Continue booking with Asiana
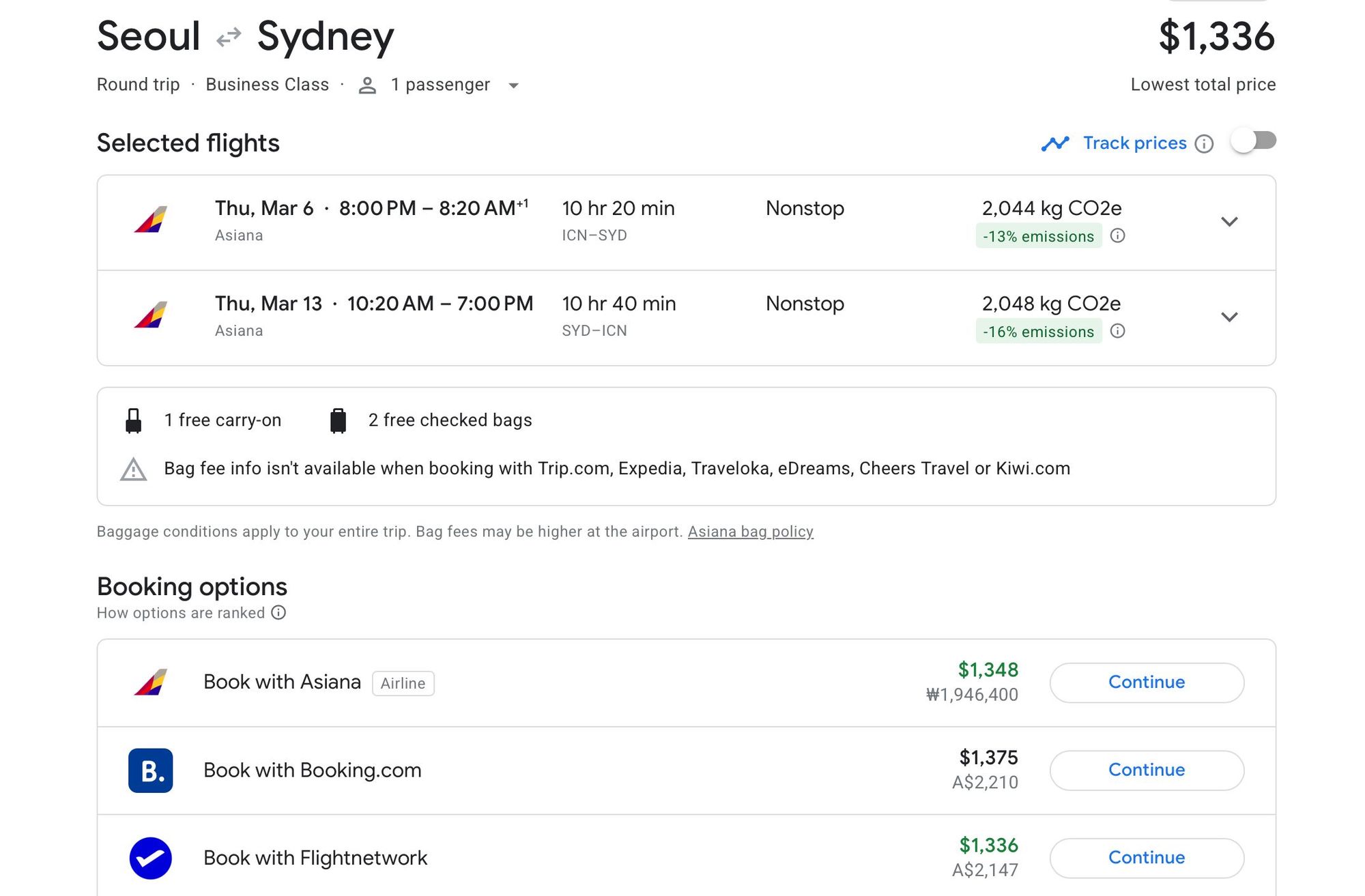Viewport: 1365px width, 896px height. [1146, 682]
